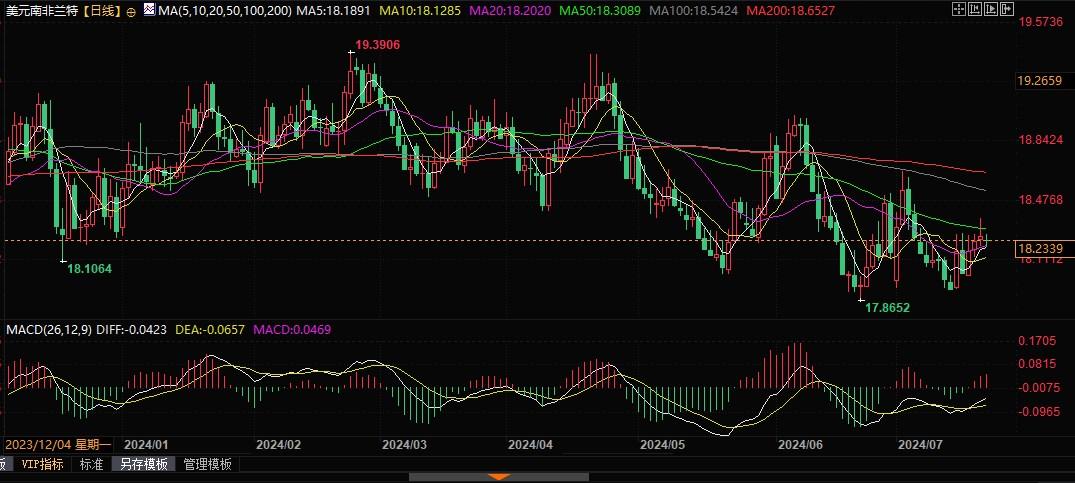1075x483 pixels.
Task: Click the crosshair cursor icon at top right
Action: tap(959, 9)
